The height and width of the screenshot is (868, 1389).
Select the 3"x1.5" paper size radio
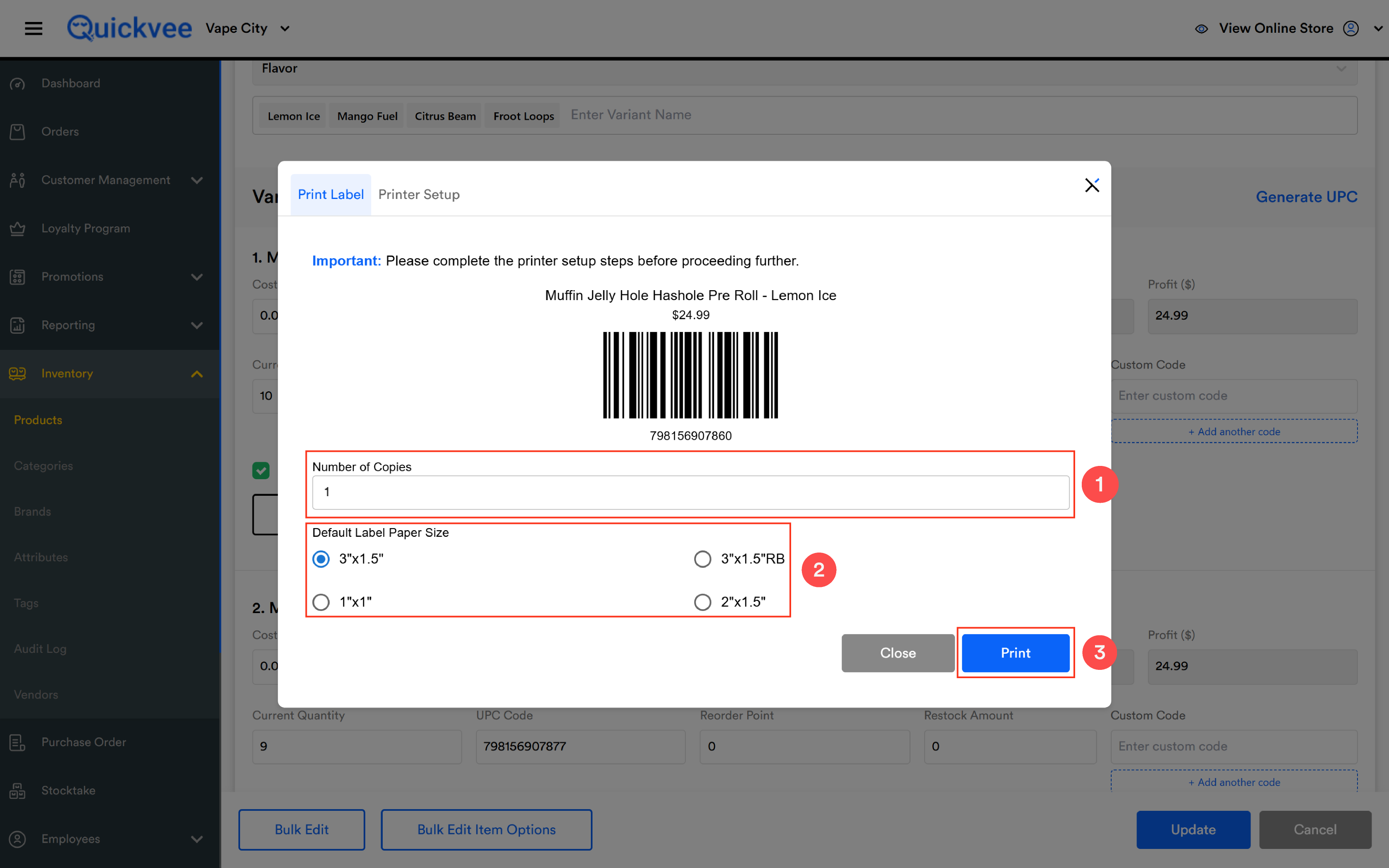(321, 559)
